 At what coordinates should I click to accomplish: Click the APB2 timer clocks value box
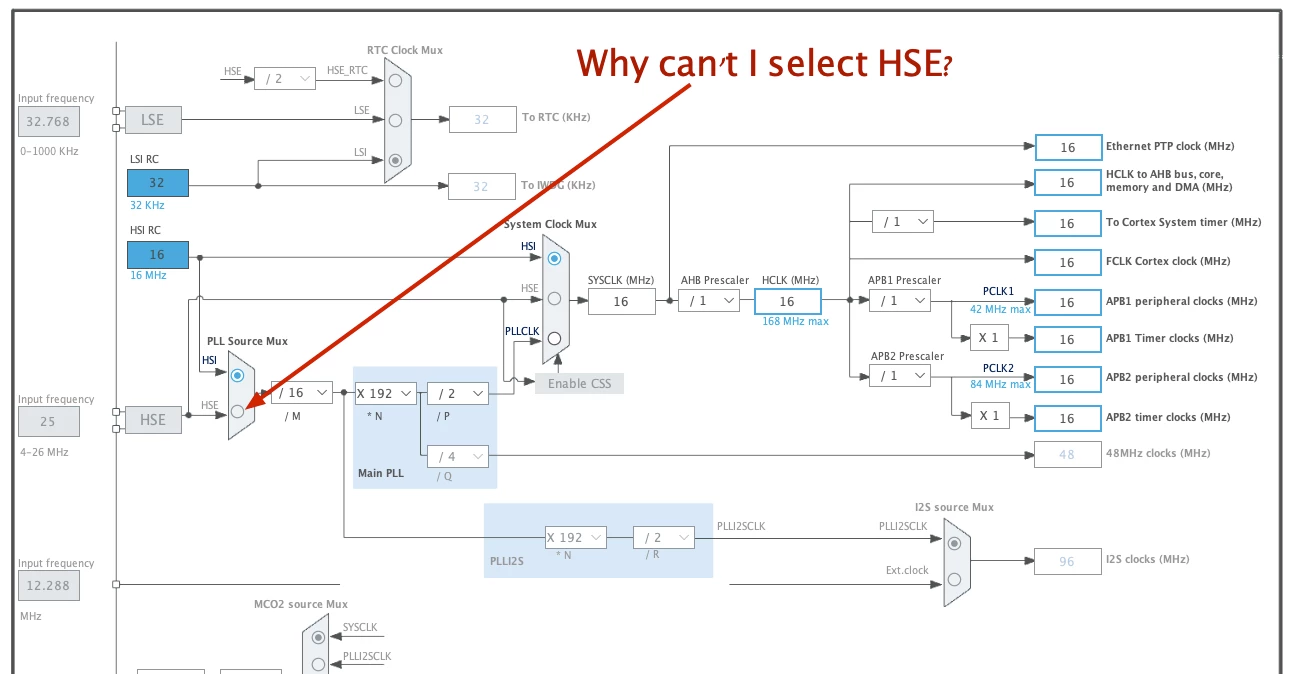[1068, 418]
